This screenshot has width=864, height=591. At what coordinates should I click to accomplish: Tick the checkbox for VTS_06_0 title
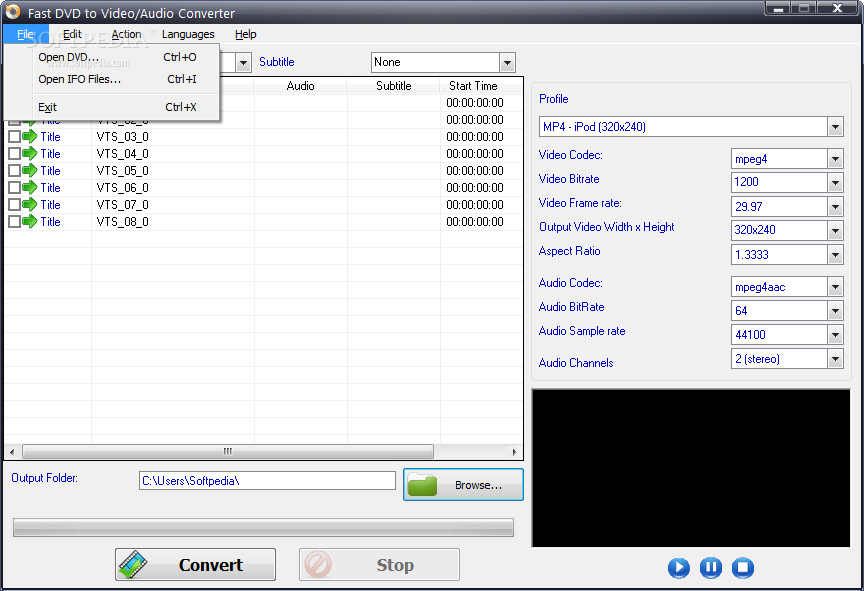point(14,187)
